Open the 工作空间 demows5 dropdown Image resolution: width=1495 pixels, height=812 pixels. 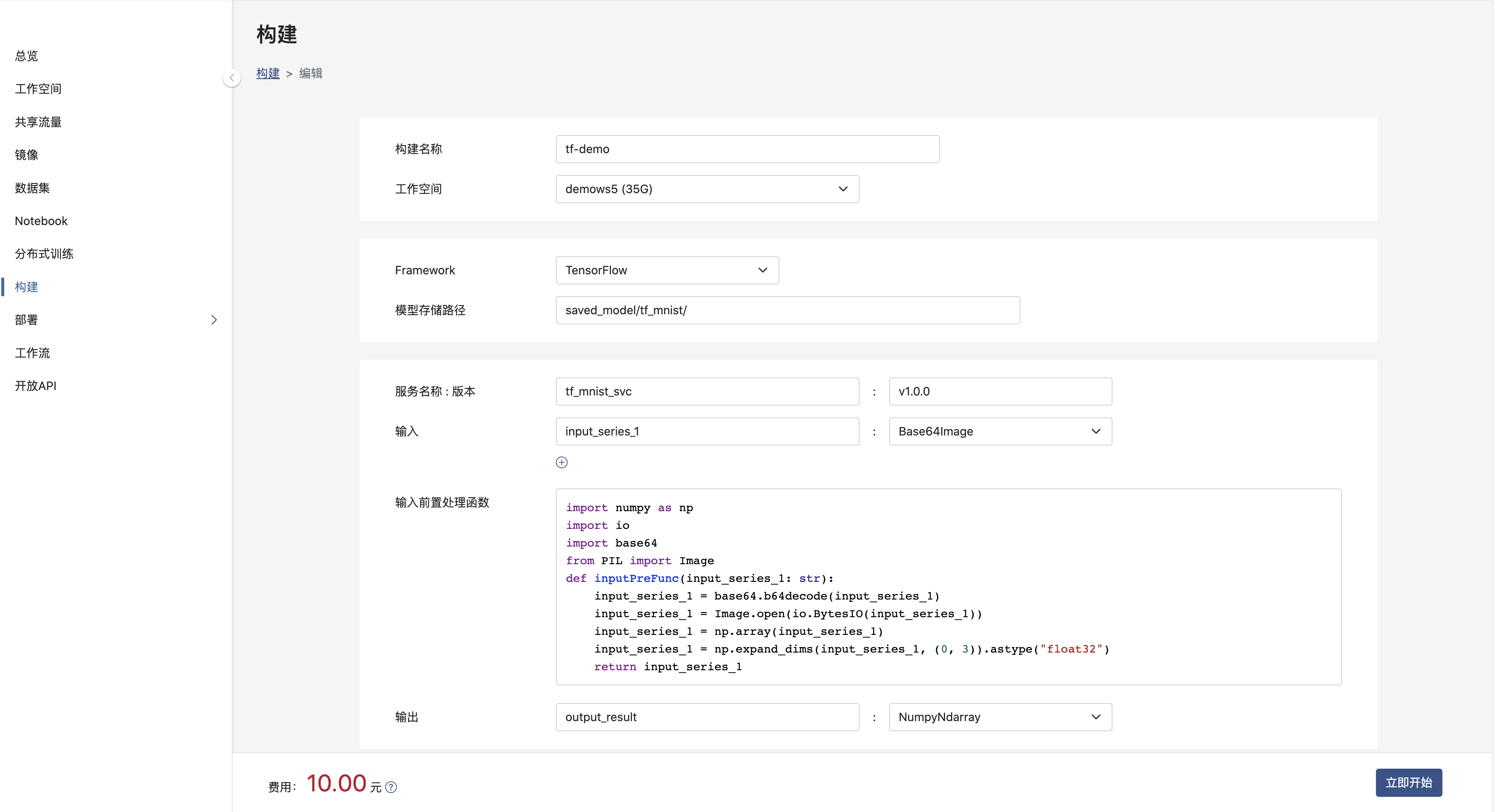(x=707, y=189)
